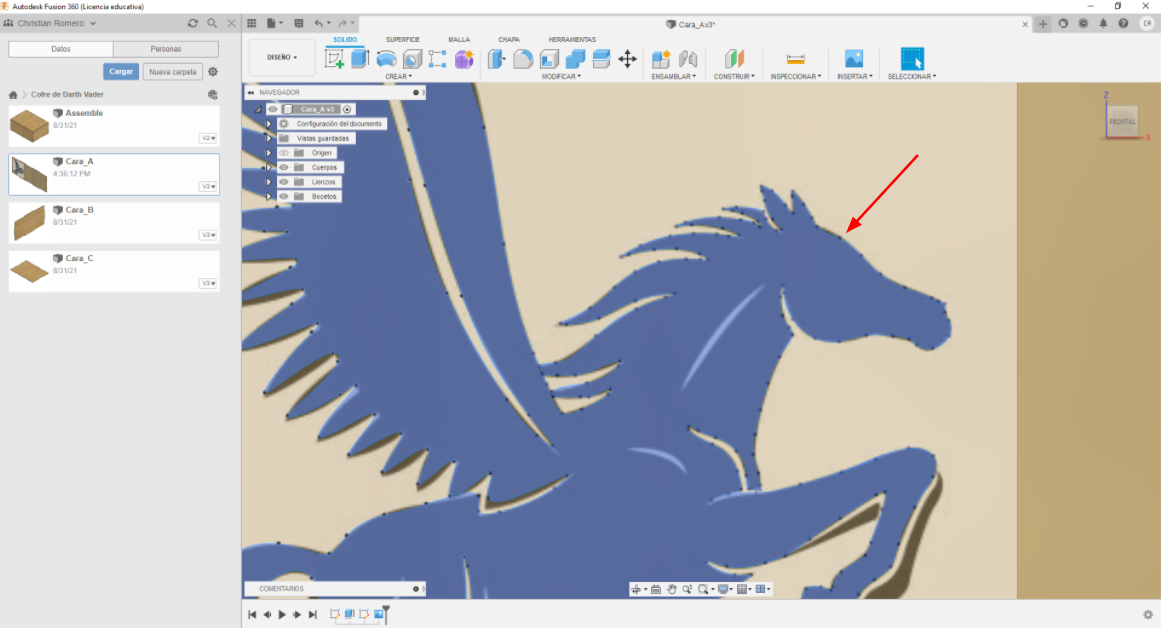Select the Shell tool icon
This screenshot has height=628, width=1161.
click(x=549, y=59)
